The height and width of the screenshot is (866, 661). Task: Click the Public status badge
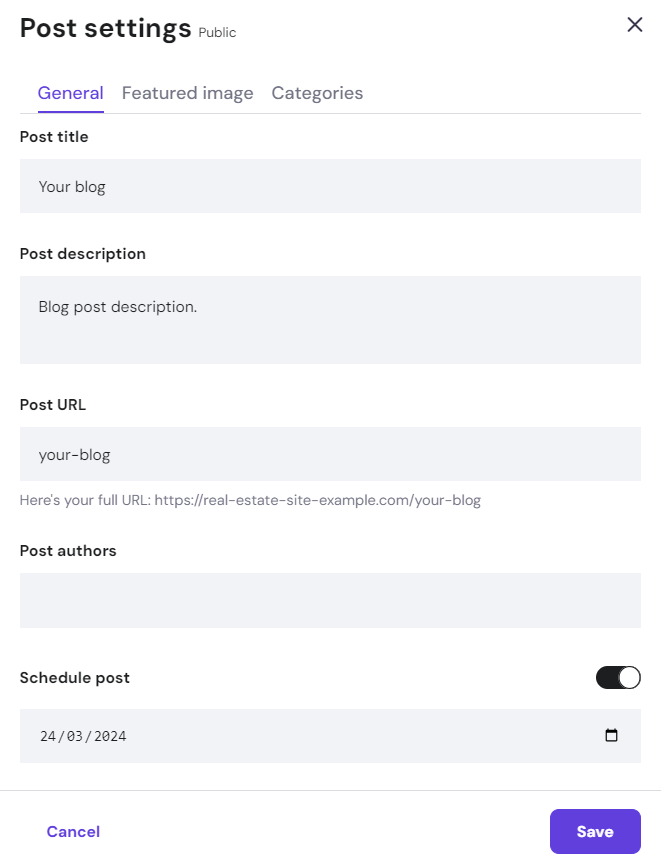pos(217,33)
